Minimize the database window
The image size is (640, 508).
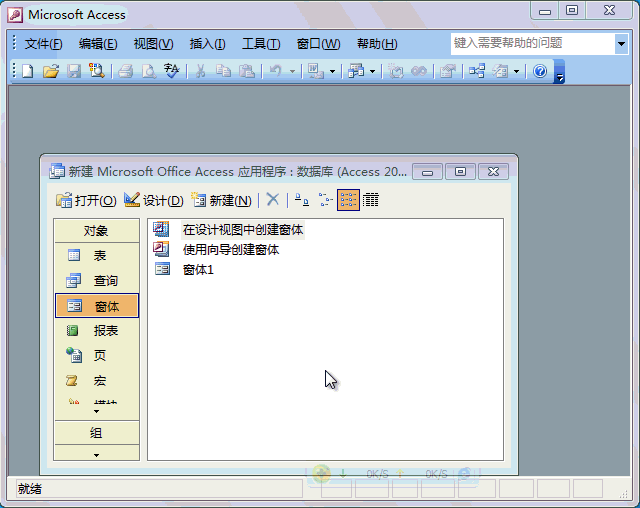(427, 172)
